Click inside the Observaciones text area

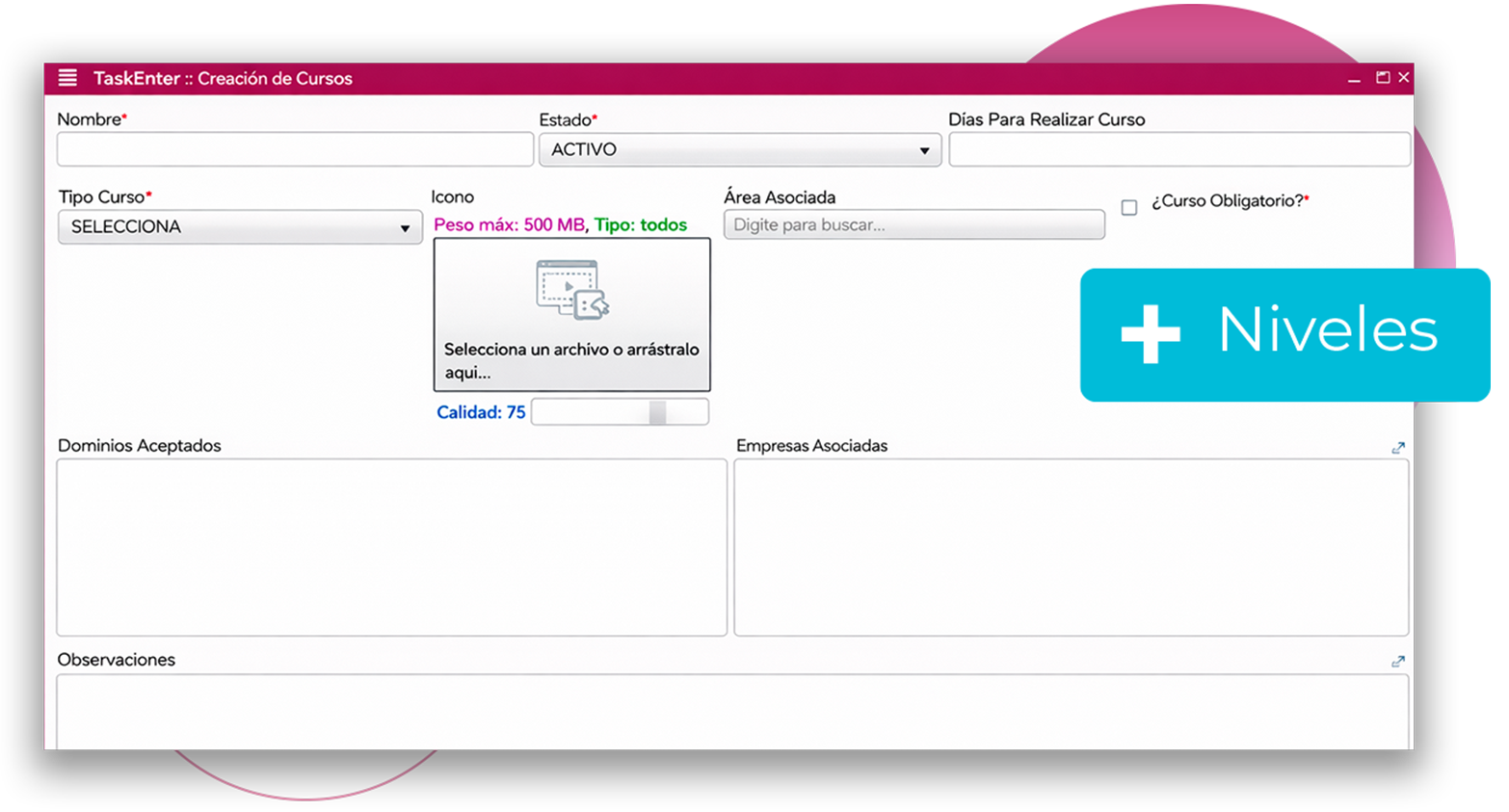(732, 711)
